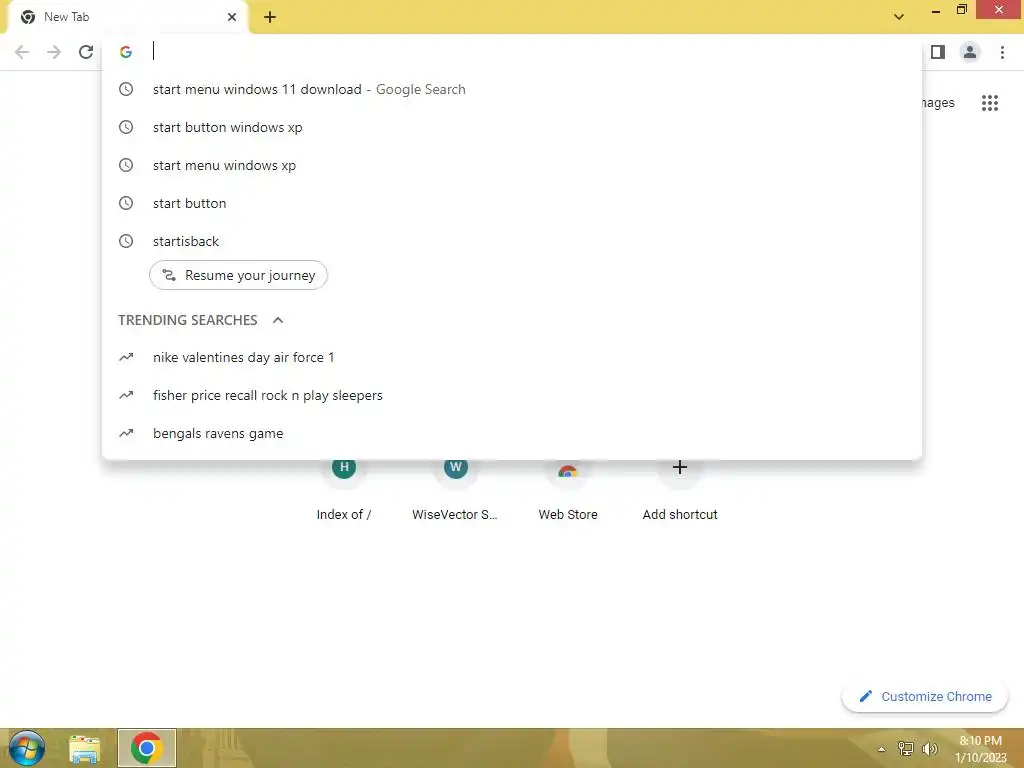Select trending 'bengals ravens game'
The width and height of the screenshot is (1024, 768).
[x=512, y=433]
